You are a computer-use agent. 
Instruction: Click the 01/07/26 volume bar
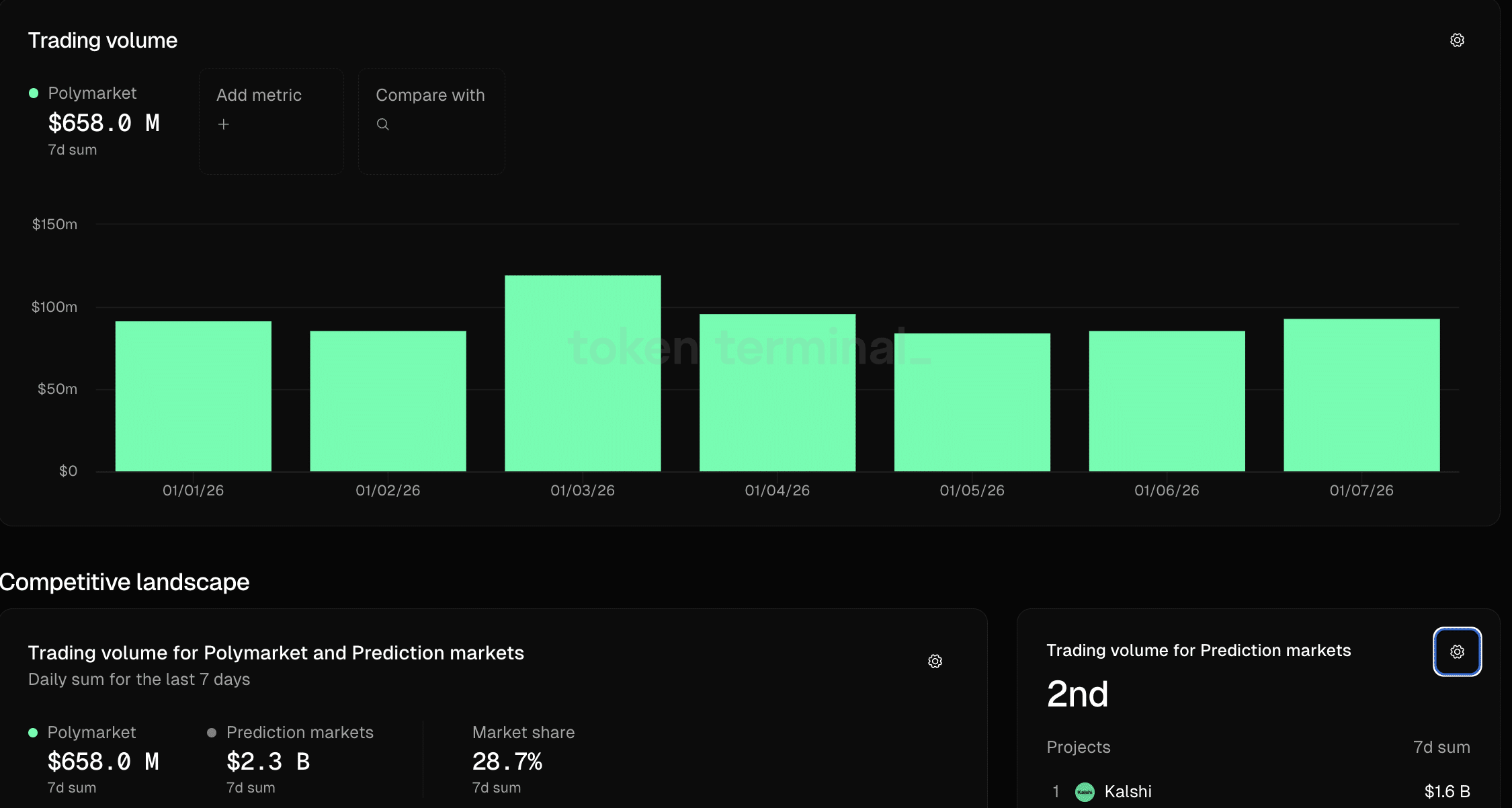(1361, 395)
